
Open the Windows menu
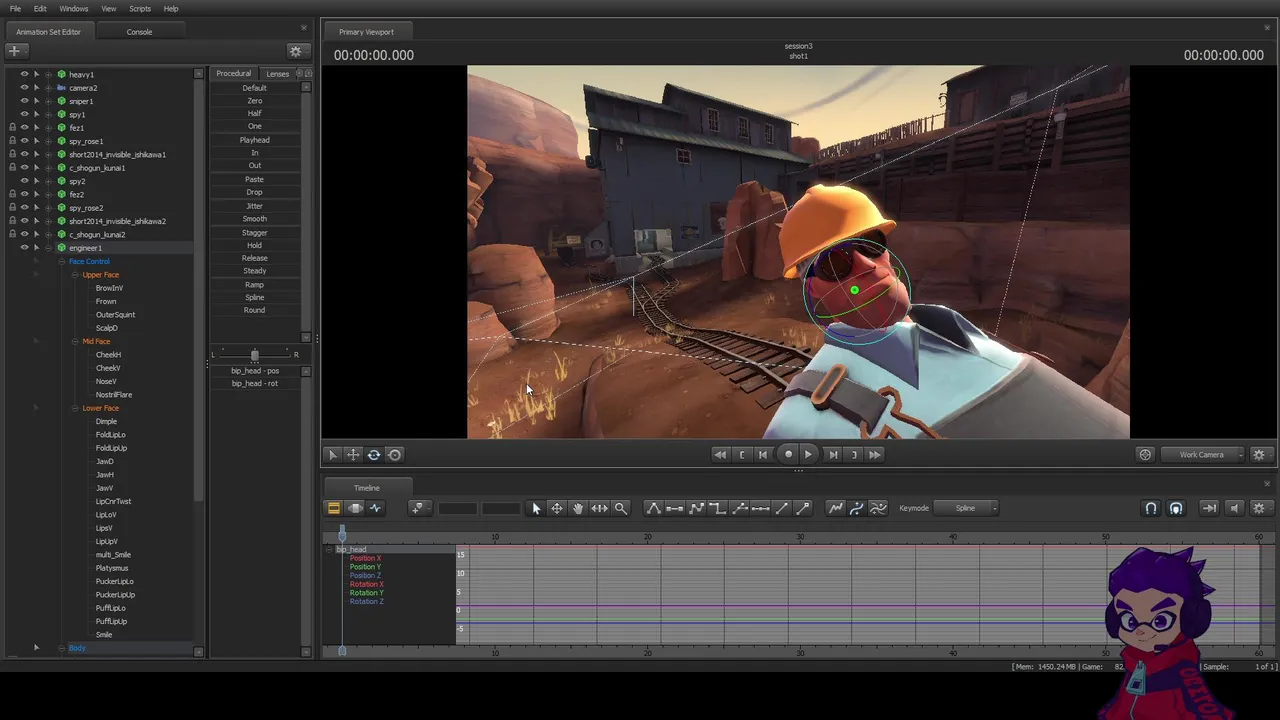coord(73,9)
